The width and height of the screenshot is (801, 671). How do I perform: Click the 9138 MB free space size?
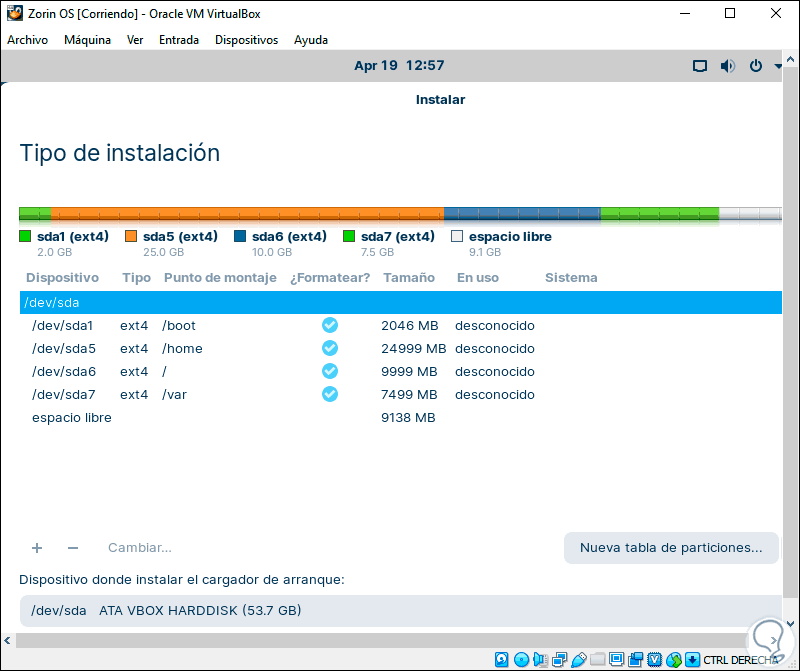408,417
